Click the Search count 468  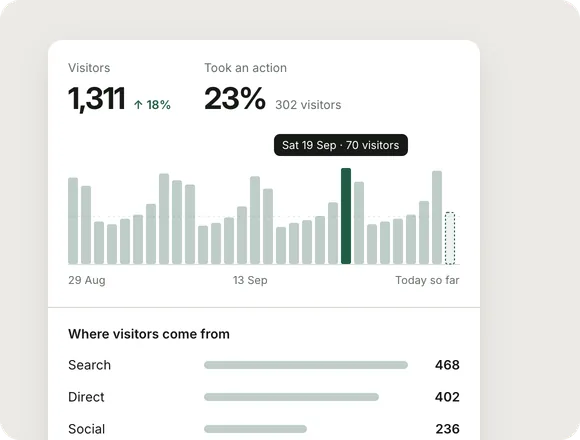pyautogui.click(x=447, y=365)
